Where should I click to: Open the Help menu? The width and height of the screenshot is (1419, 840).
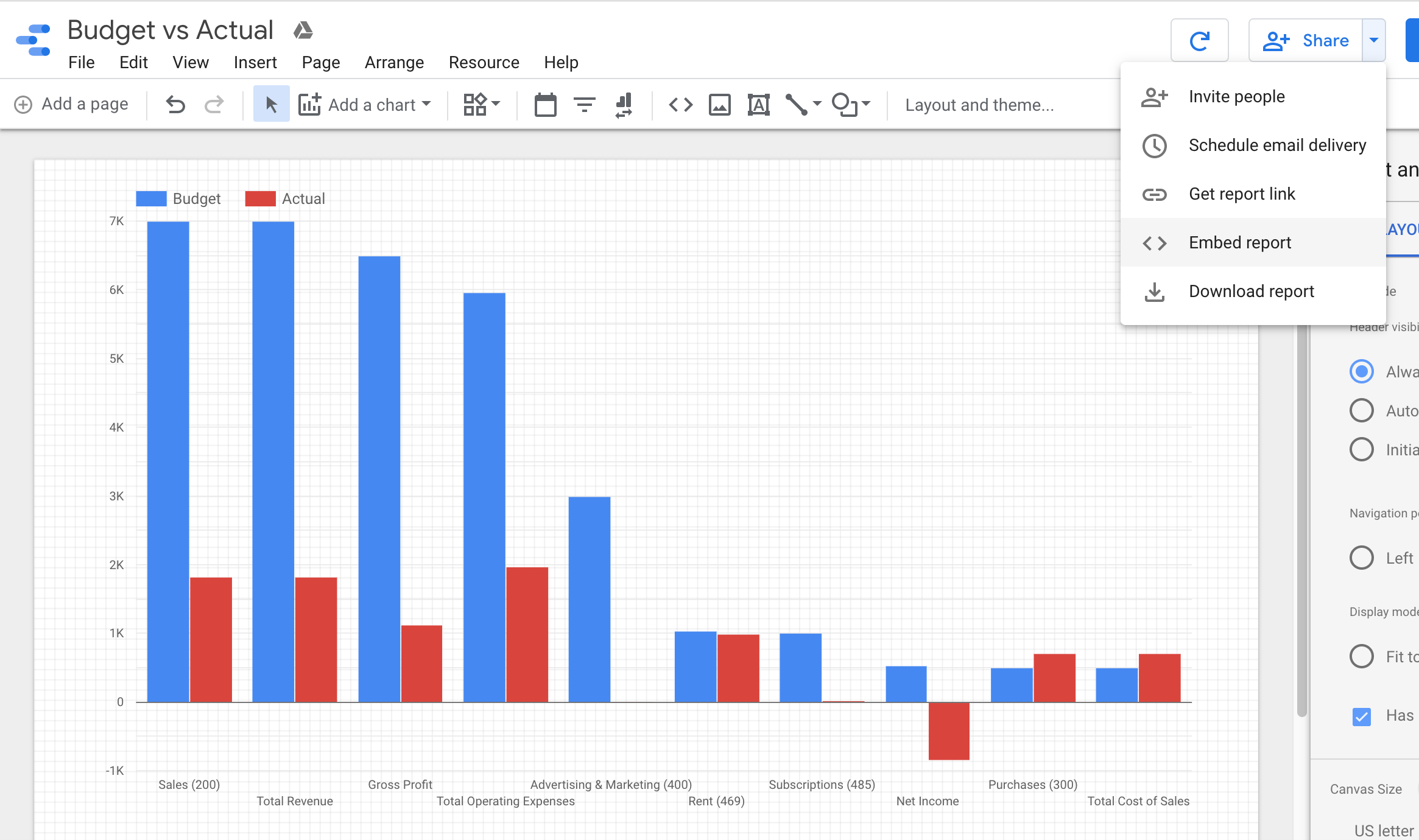click(561, 63)
